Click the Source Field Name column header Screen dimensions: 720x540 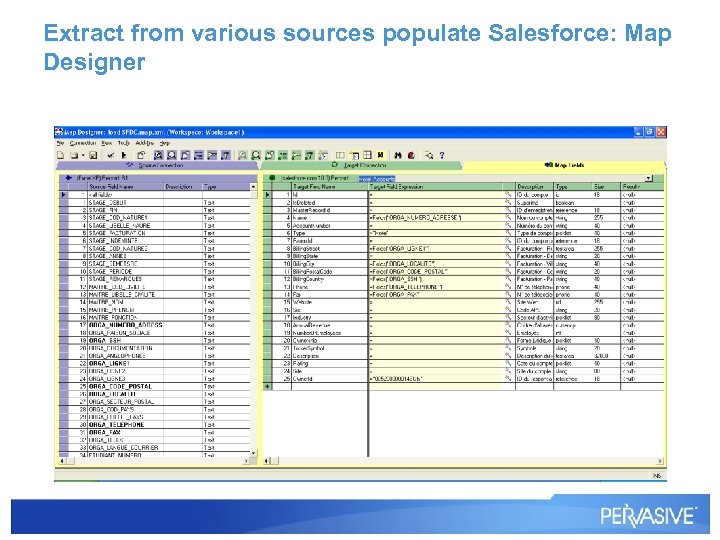[125, 187]
